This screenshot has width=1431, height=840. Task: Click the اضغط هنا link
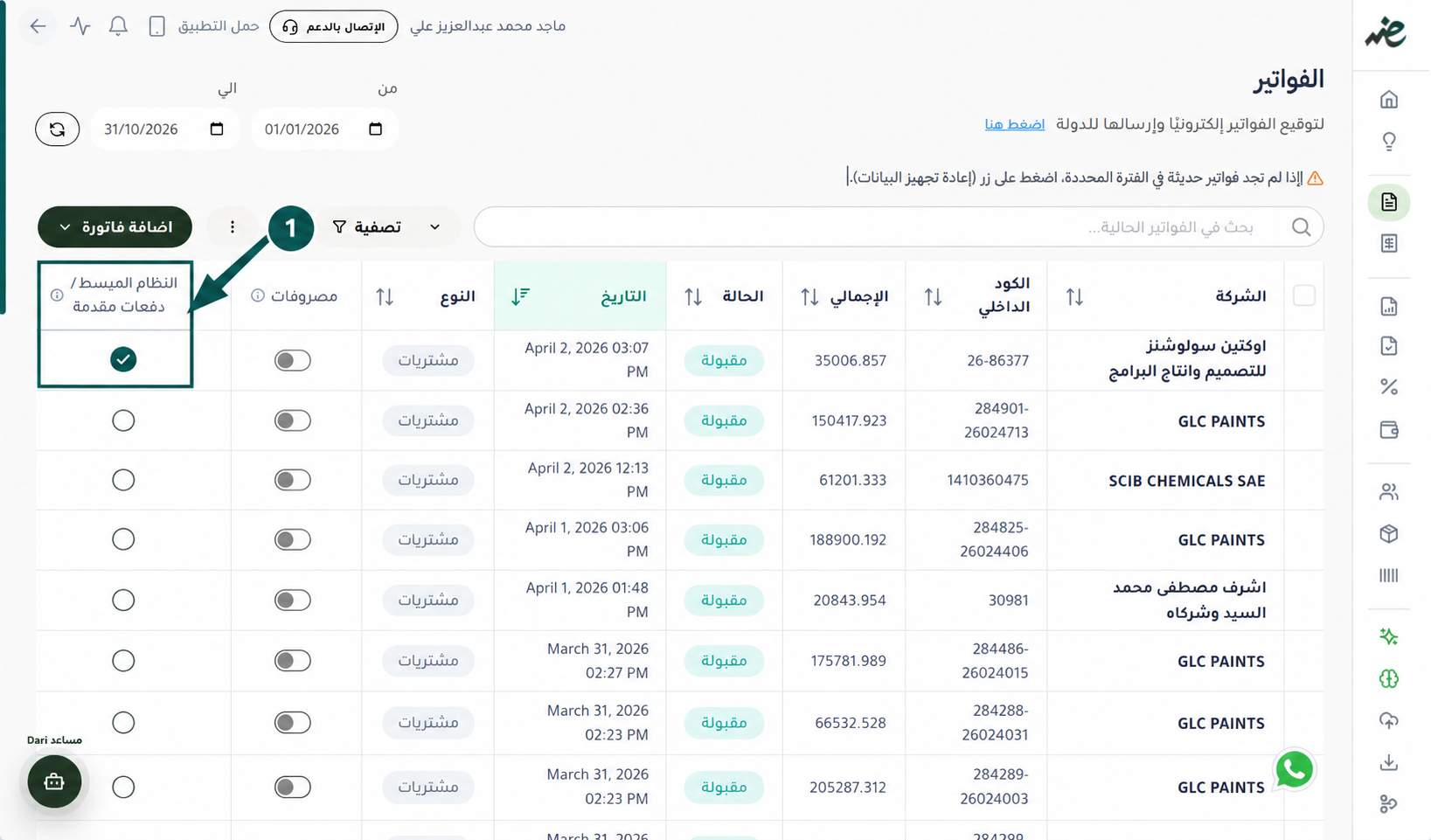pyautogui.click(x=1014, y=124)
